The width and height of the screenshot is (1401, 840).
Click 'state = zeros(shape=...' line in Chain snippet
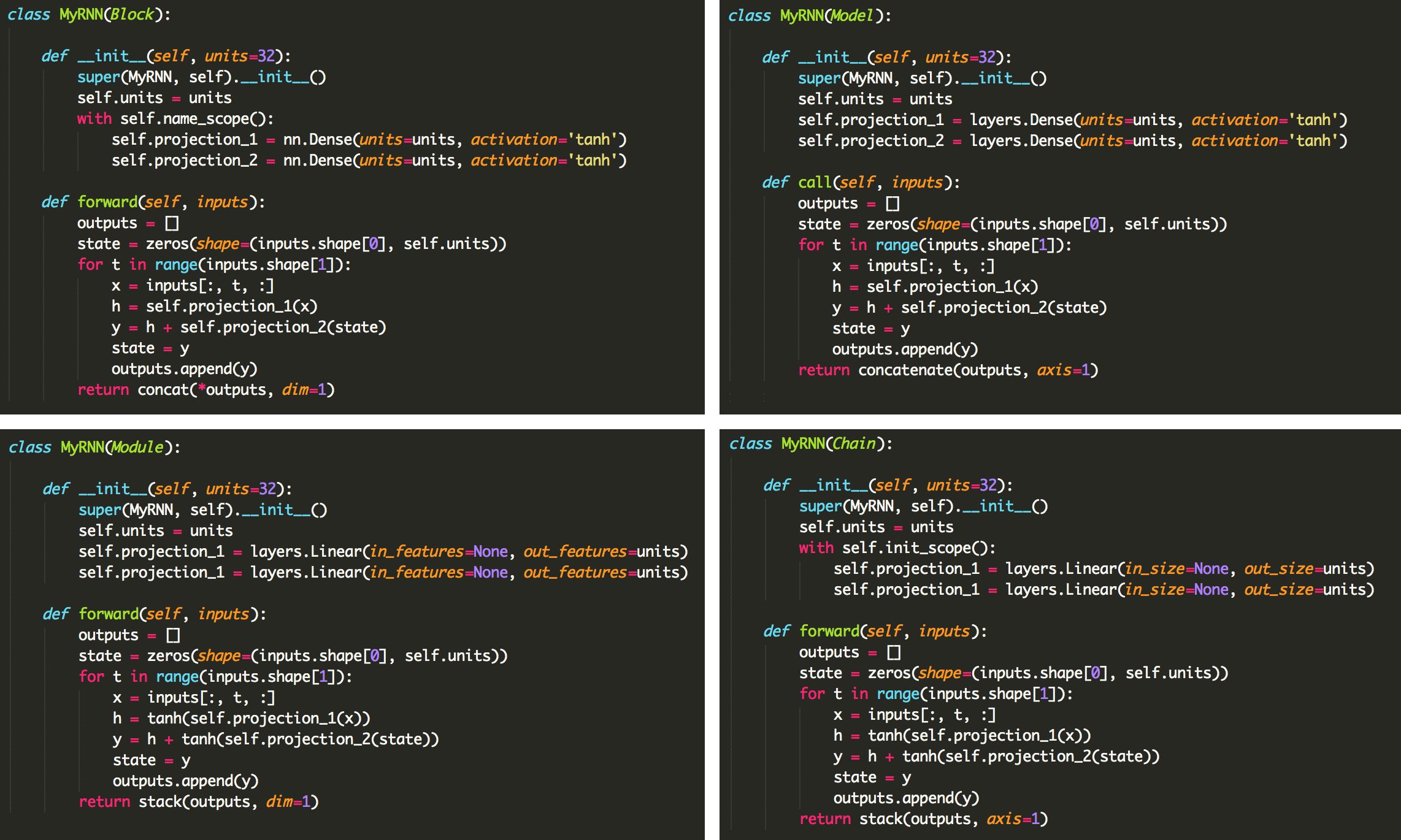coord(1014,673)
